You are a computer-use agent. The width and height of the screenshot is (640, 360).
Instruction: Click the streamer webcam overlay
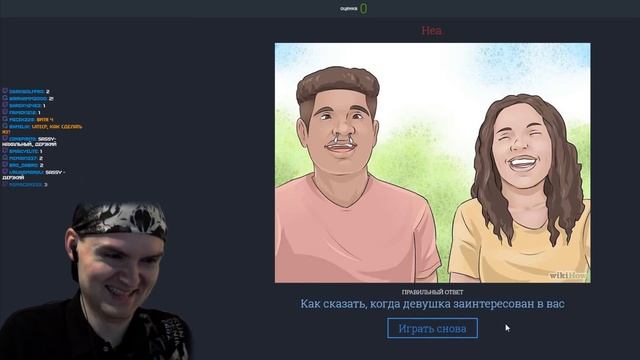point(96,281)
